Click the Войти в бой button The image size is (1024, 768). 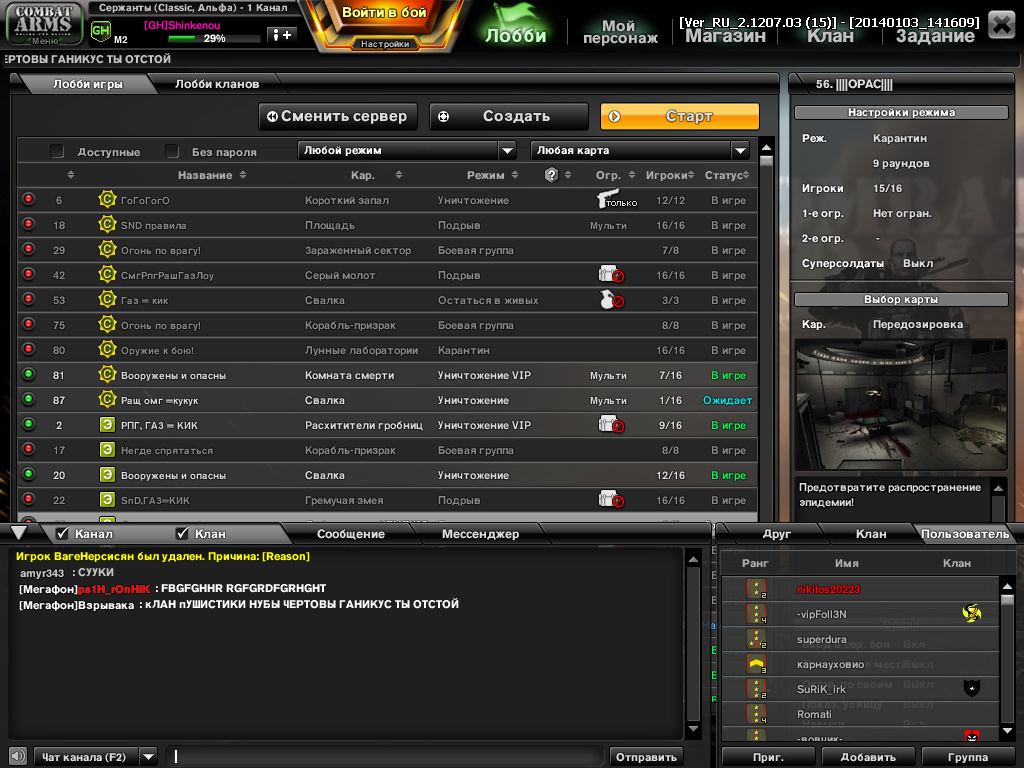(x=384, y=13)
